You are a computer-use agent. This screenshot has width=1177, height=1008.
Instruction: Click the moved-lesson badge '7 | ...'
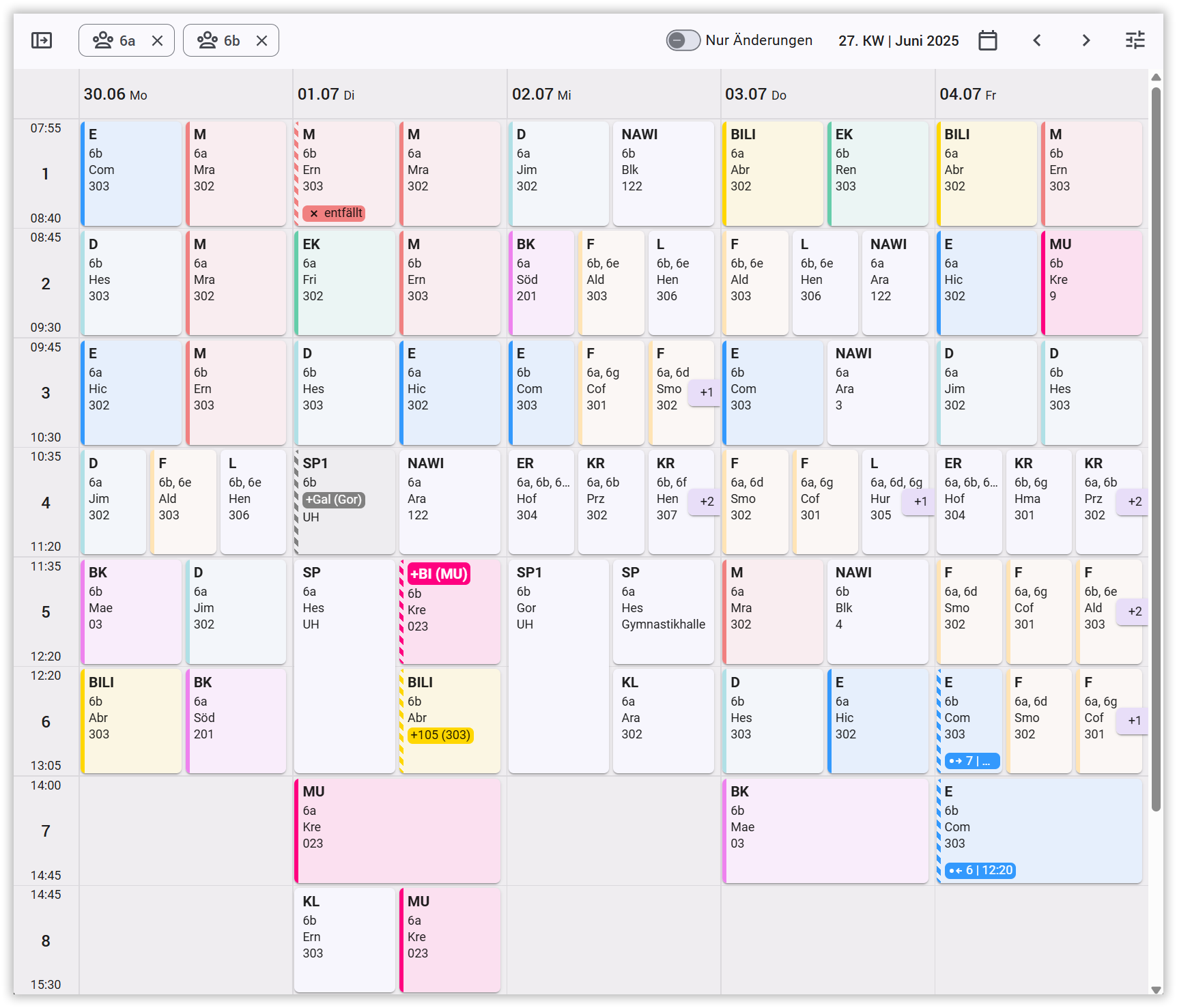[973, 761]
